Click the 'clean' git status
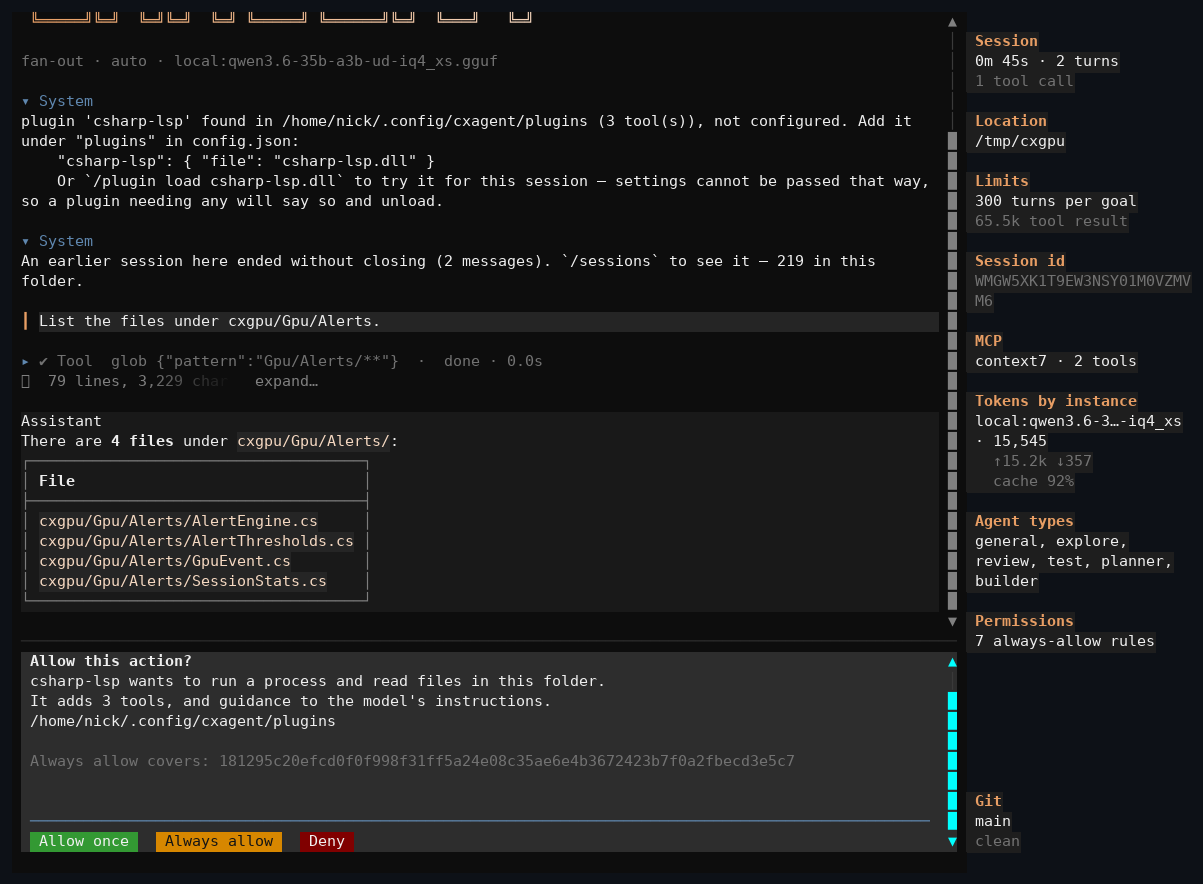Viewport: 1203px width, 884px height. (x=997, y=841)
